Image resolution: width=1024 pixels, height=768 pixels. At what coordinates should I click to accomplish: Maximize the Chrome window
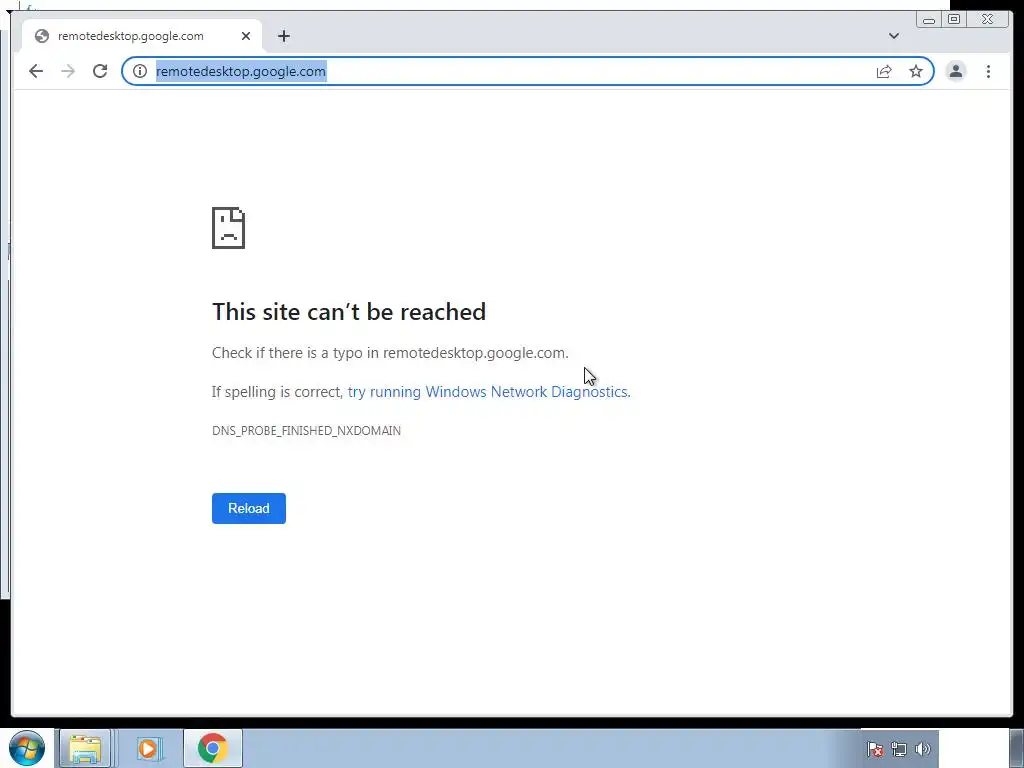click(x=953, y=20)
